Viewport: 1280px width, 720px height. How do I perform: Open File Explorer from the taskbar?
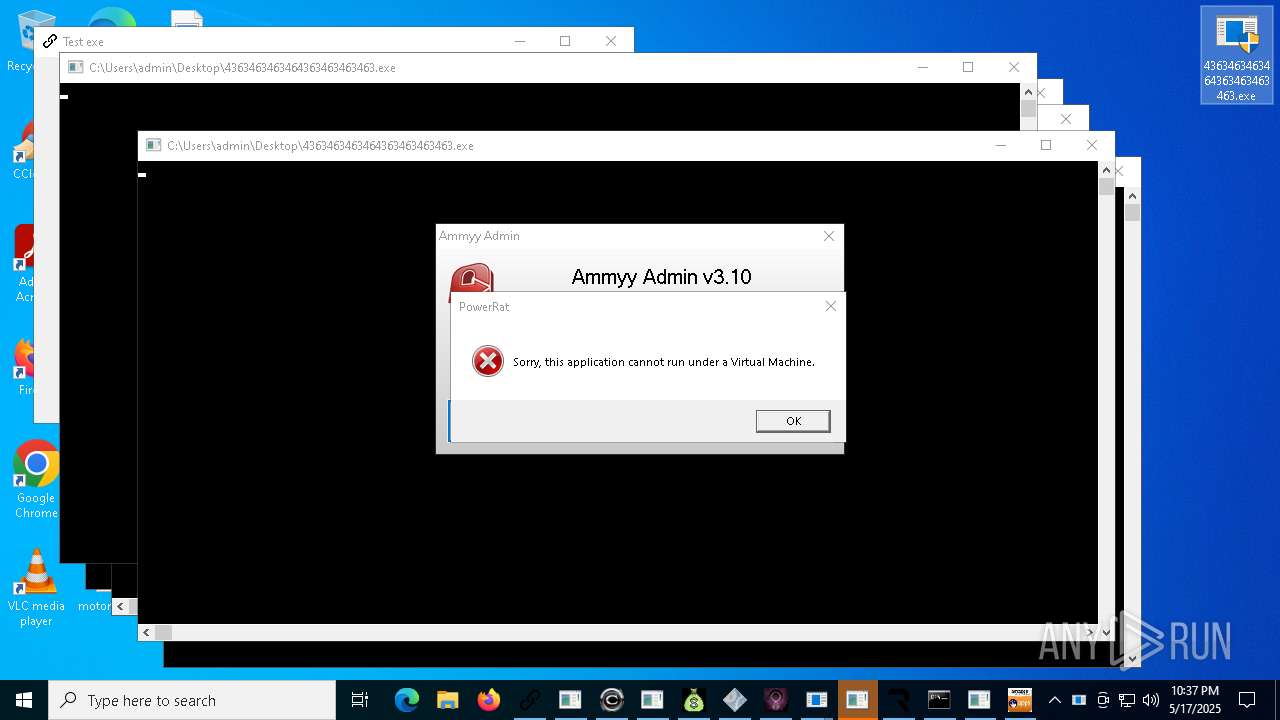[x=447, y=700]
